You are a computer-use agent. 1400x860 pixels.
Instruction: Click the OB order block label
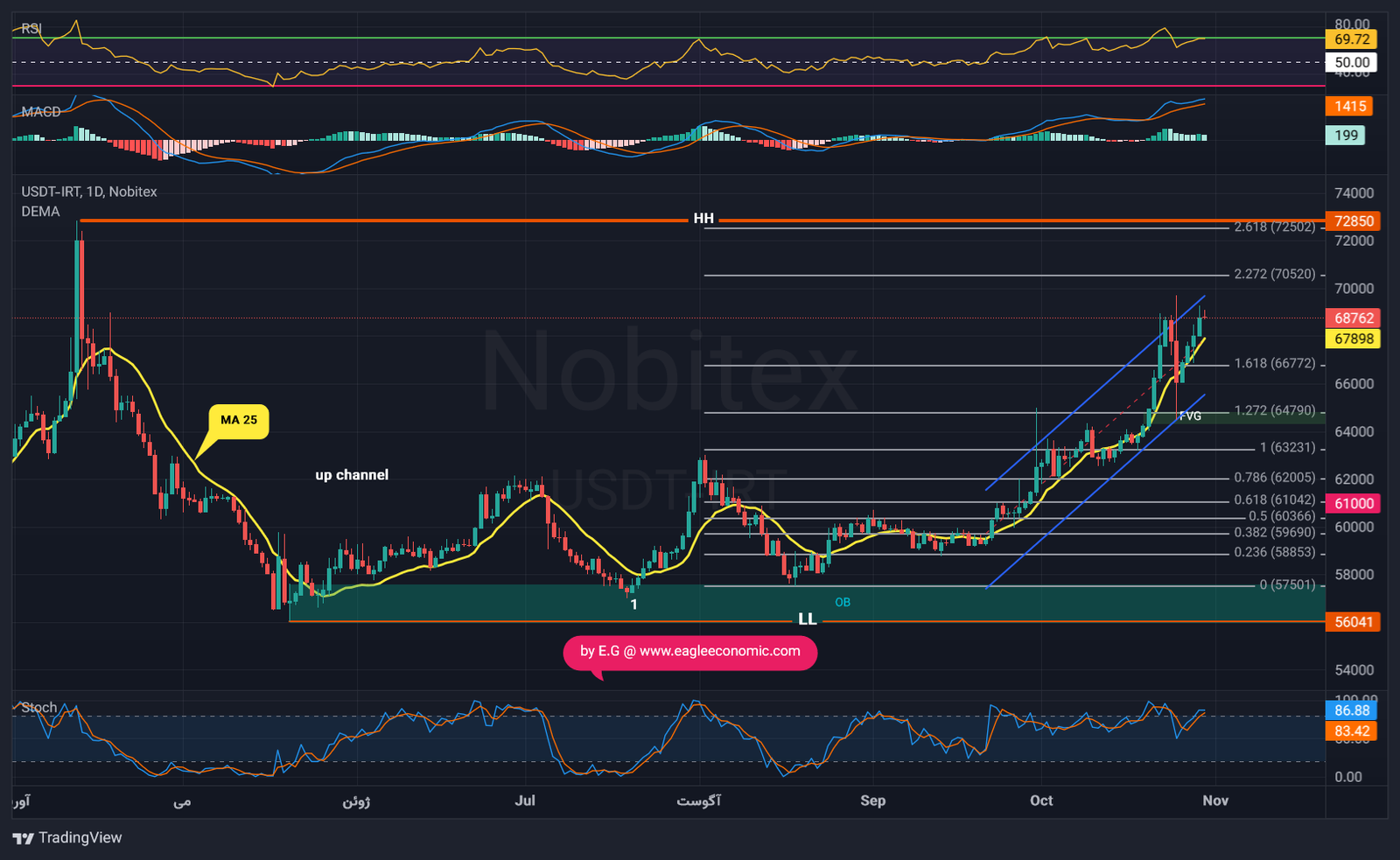point(842,603)
